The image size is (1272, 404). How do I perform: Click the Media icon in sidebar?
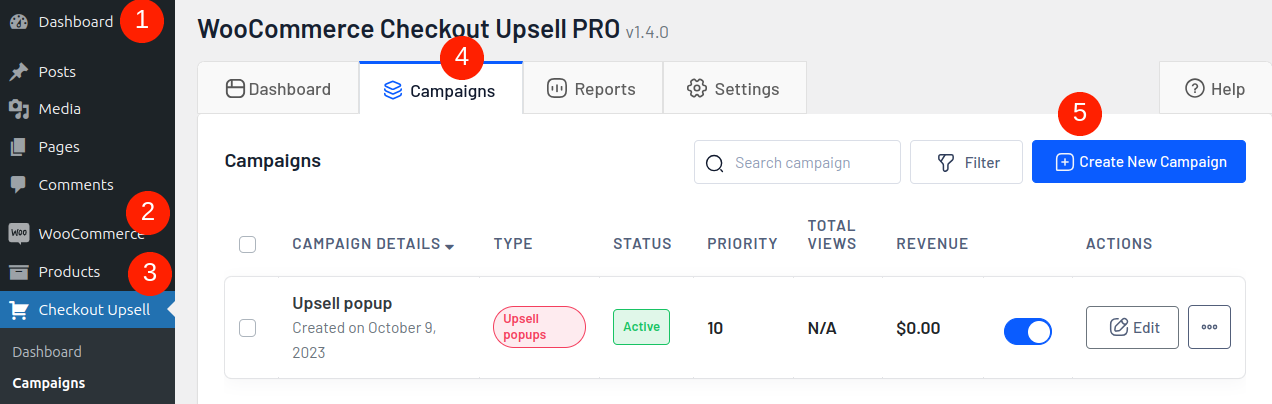[x=18, y=109]
